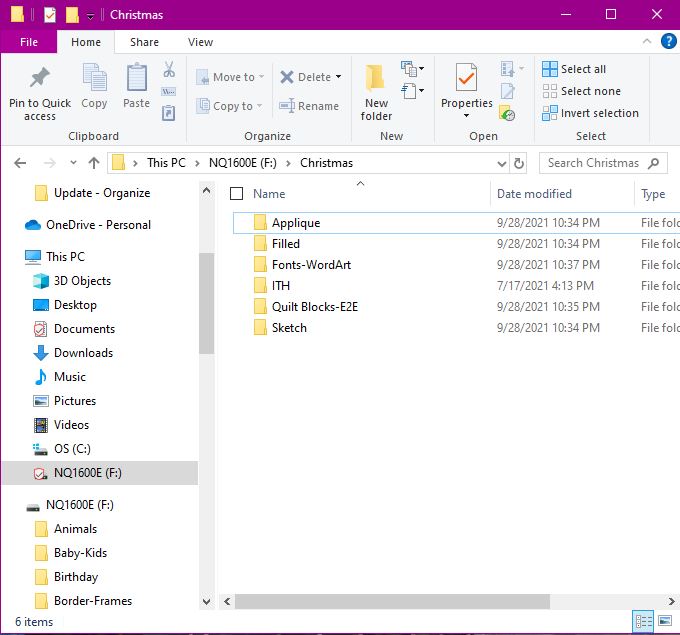680x635 pixels.
Task: Click the Copy path icon
Action: 169,92
